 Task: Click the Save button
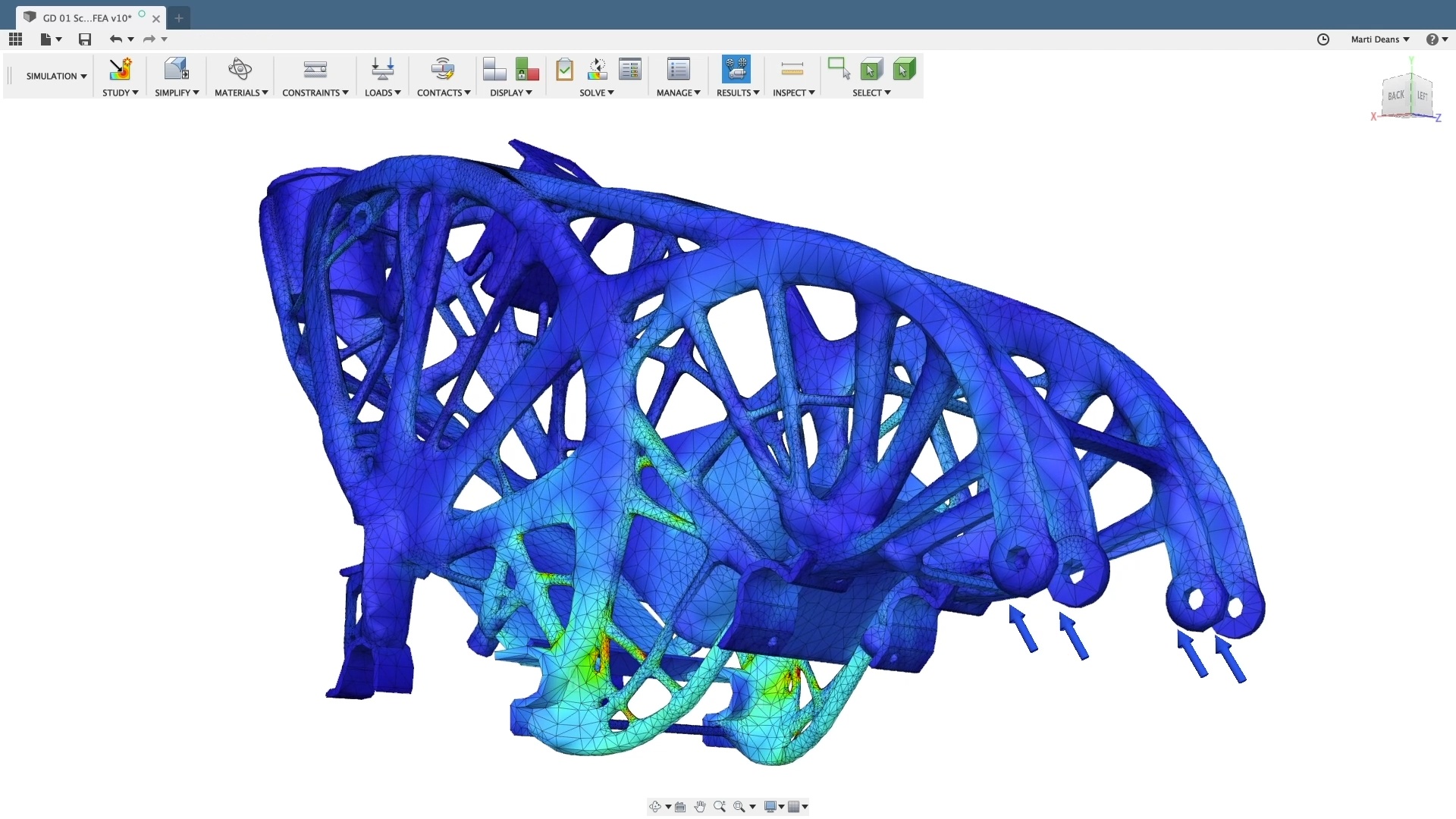click(x=84, y=39)
